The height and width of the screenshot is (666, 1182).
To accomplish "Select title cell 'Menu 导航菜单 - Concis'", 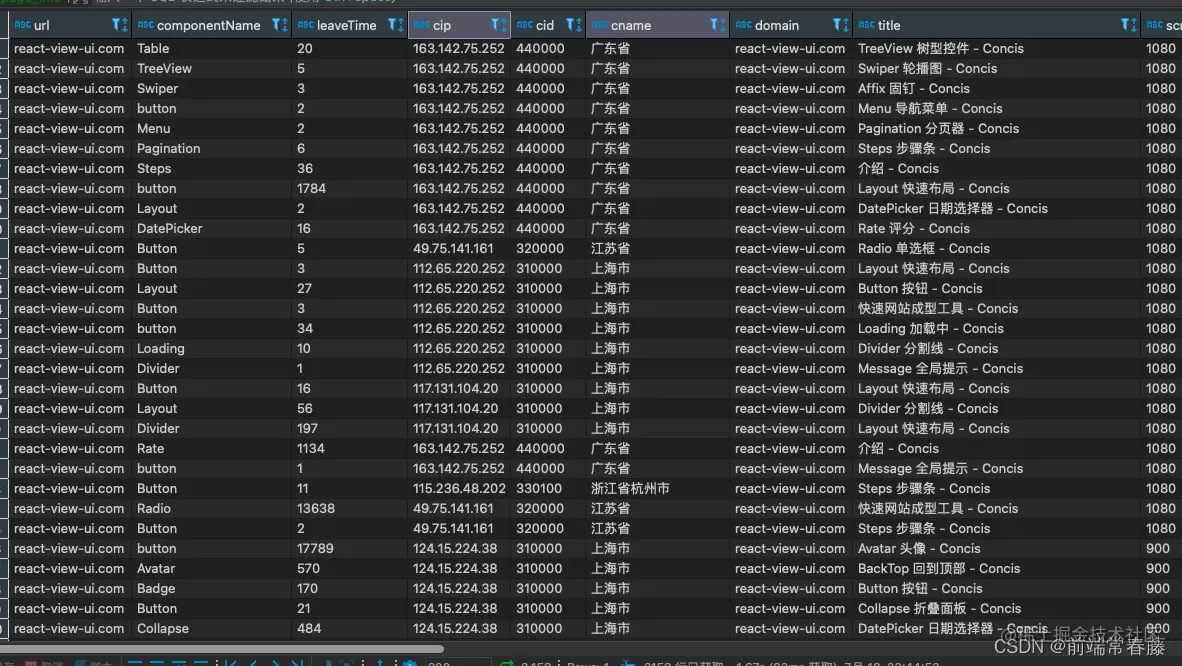I will [996, 109].
